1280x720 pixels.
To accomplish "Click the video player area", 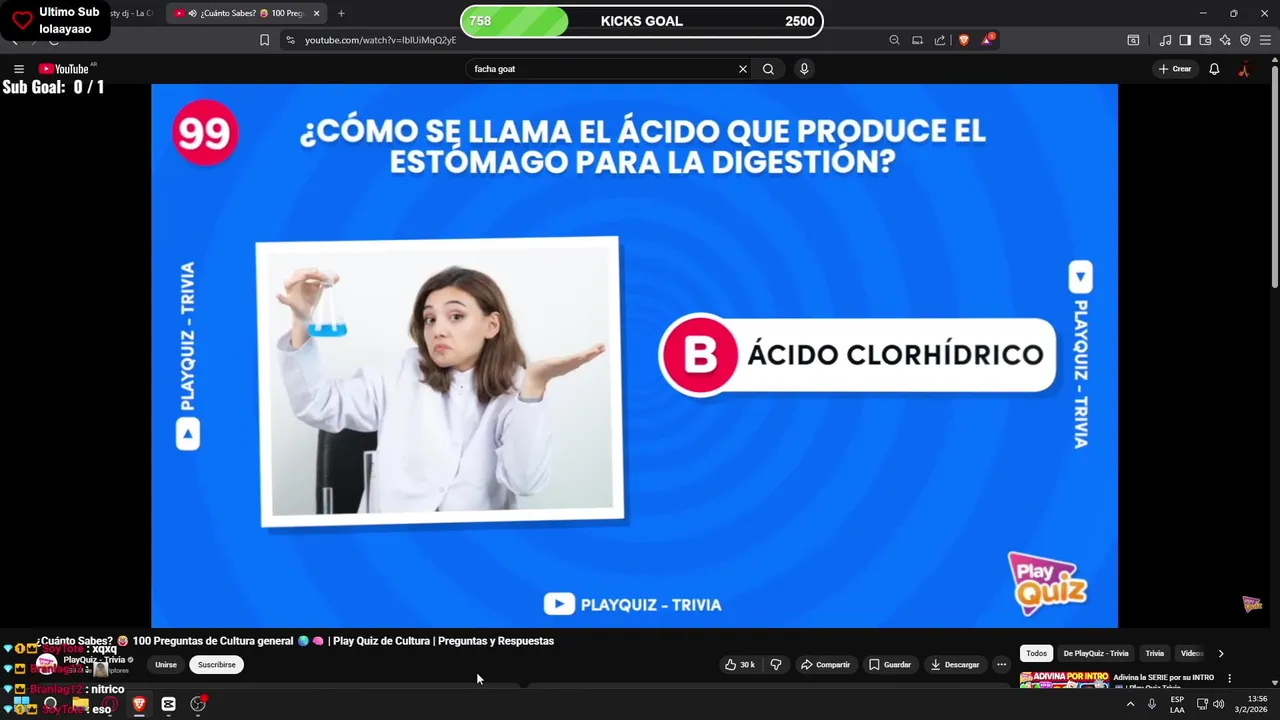I will pos(634,356).
